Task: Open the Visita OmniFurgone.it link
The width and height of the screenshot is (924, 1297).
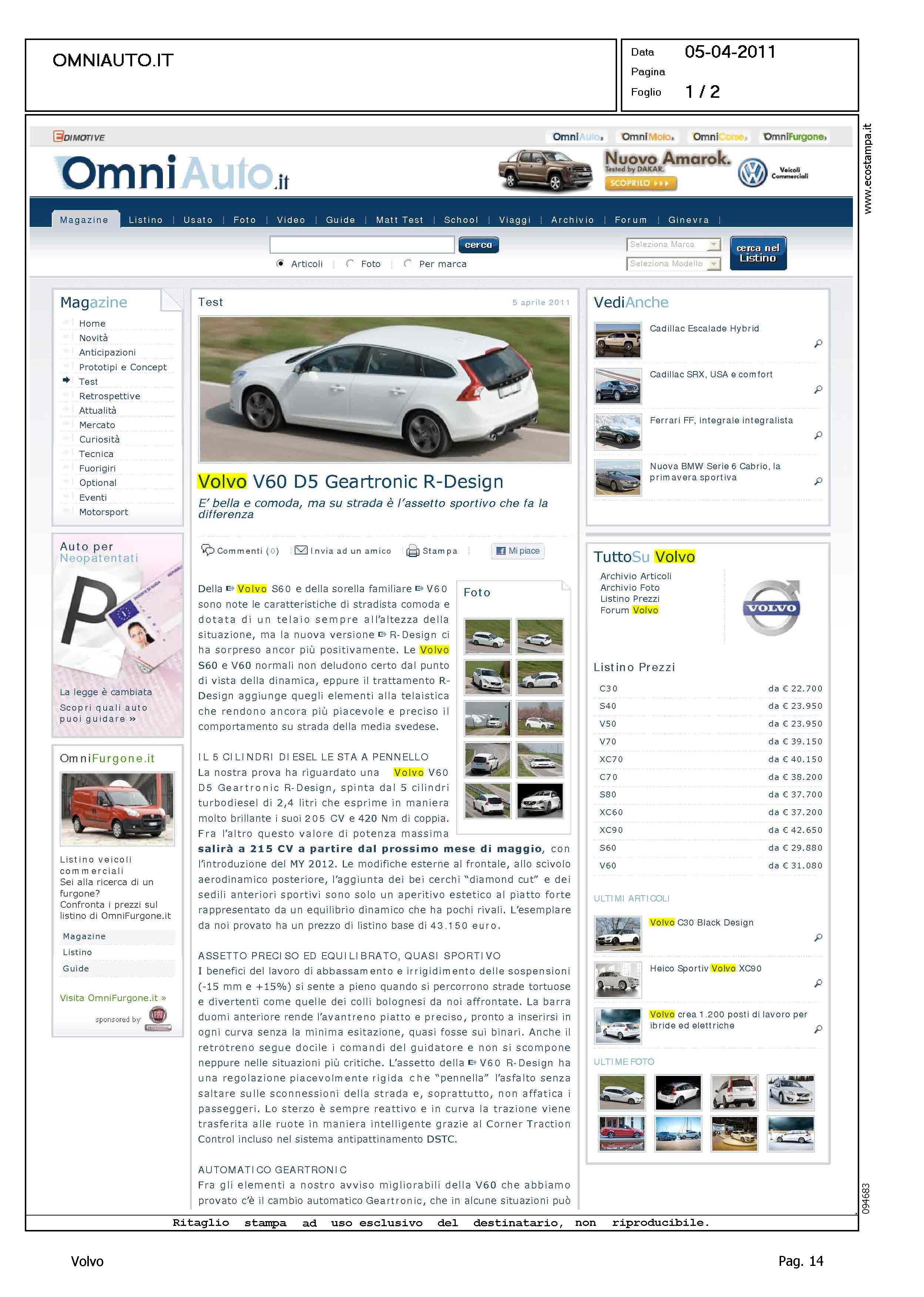Action: tap(113, 998)
